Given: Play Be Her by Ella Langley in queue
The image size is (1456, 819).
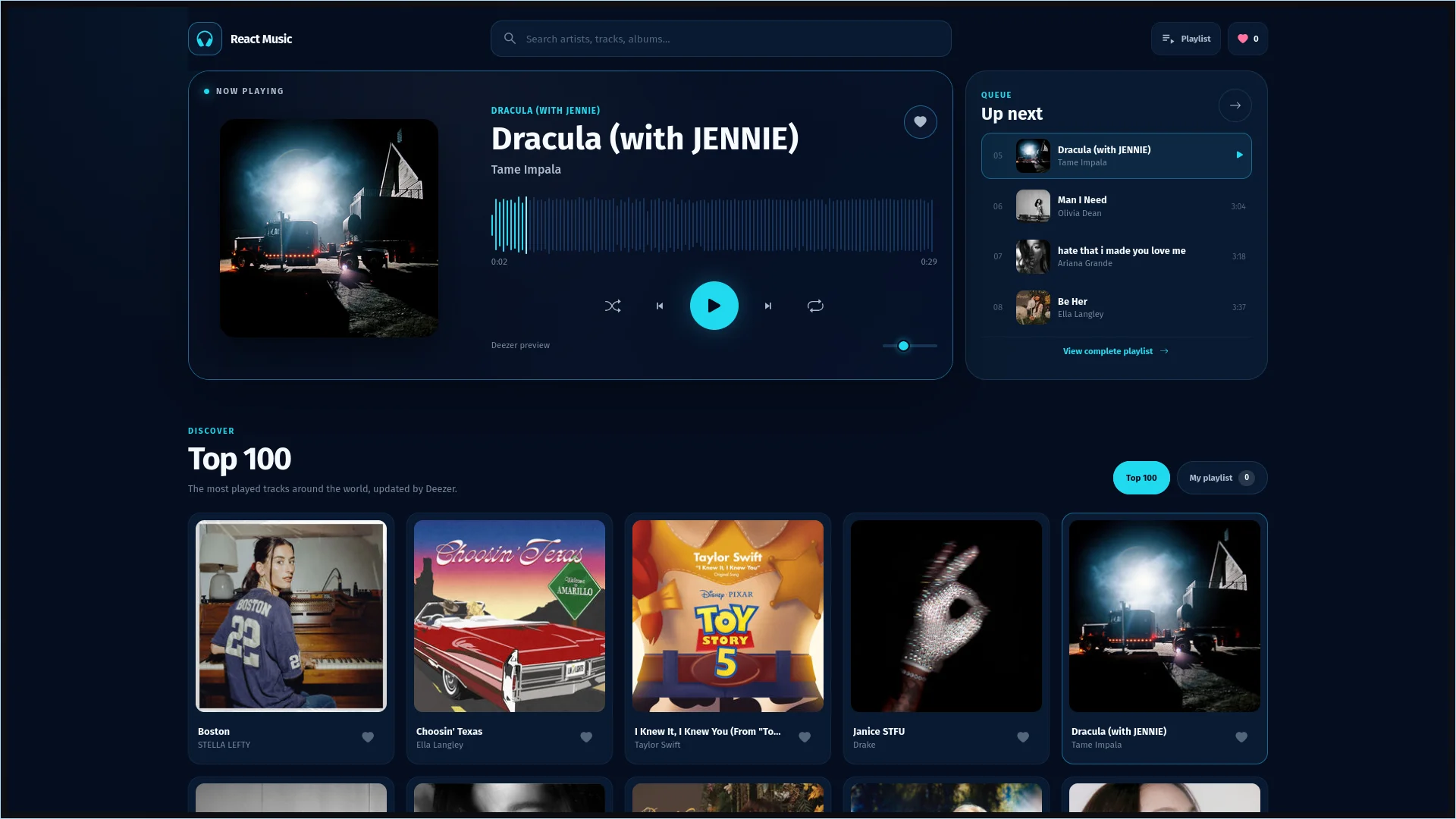Looking at the screenshot, I should tap(1116, 308).
